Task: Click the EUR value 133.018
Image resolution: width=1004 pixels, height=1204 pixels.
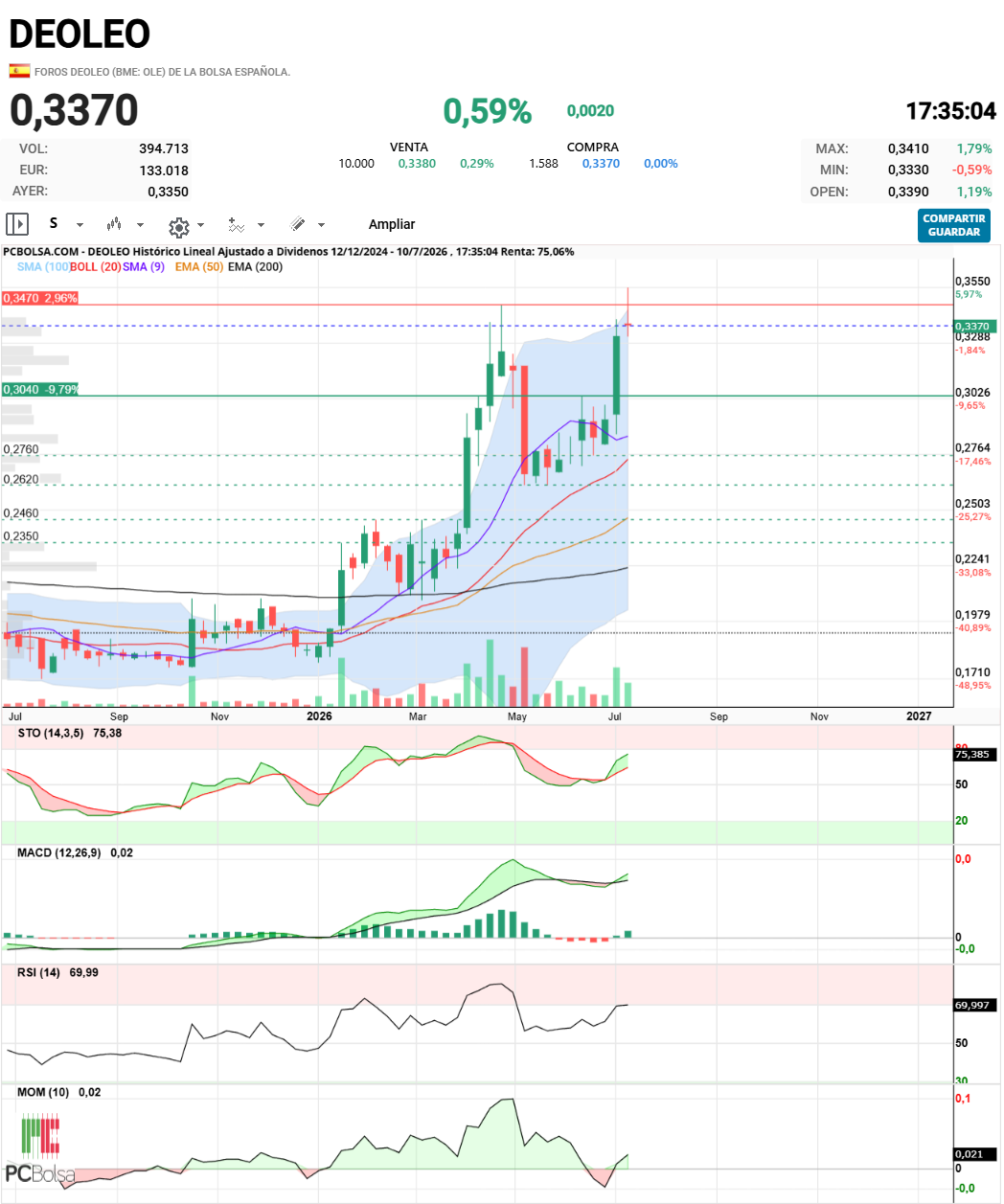Action: [164, 170]
